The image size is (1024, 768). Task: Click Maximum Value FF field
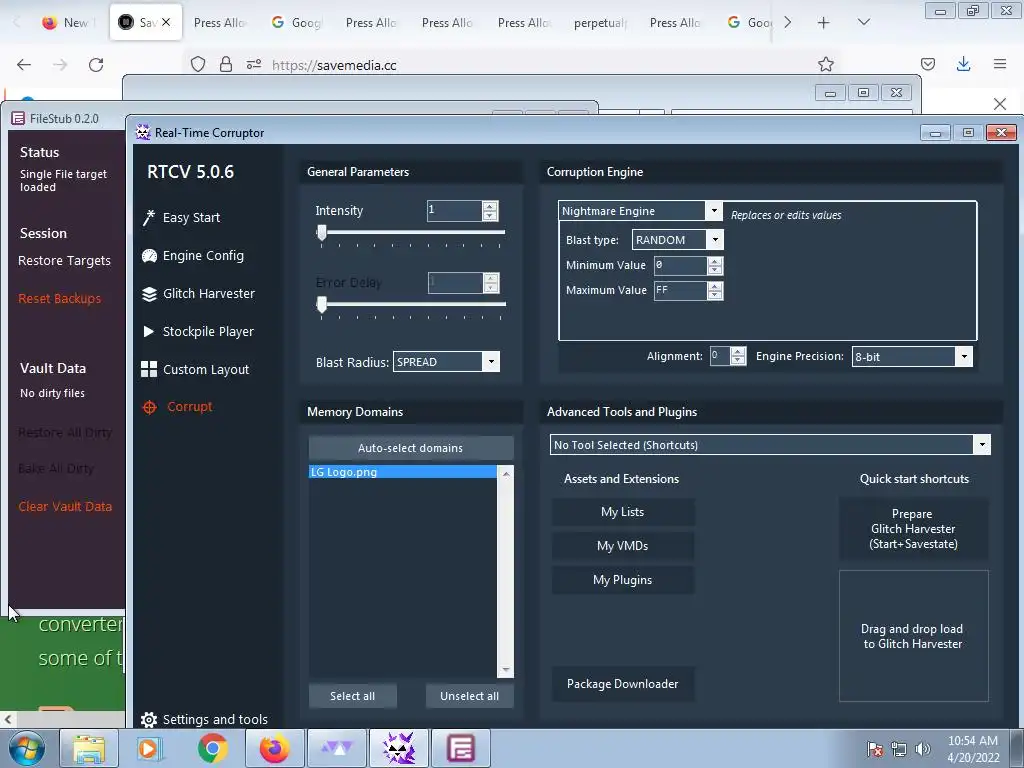pos(680,291)
